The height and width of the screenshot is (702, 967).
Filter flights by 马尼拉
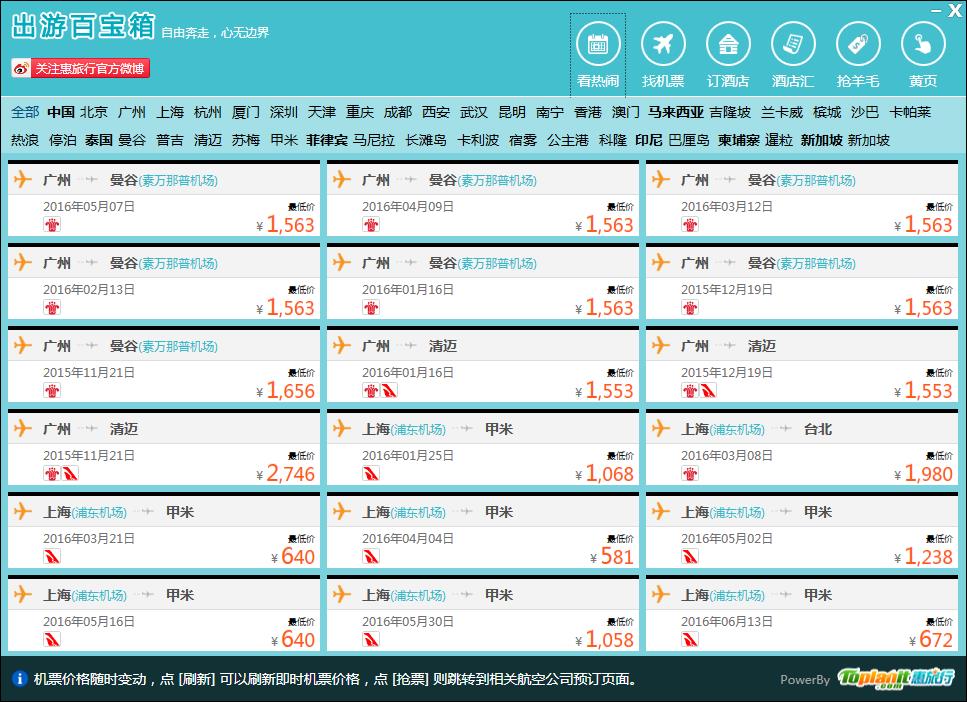pyautogui.click(x=374, y=140)
